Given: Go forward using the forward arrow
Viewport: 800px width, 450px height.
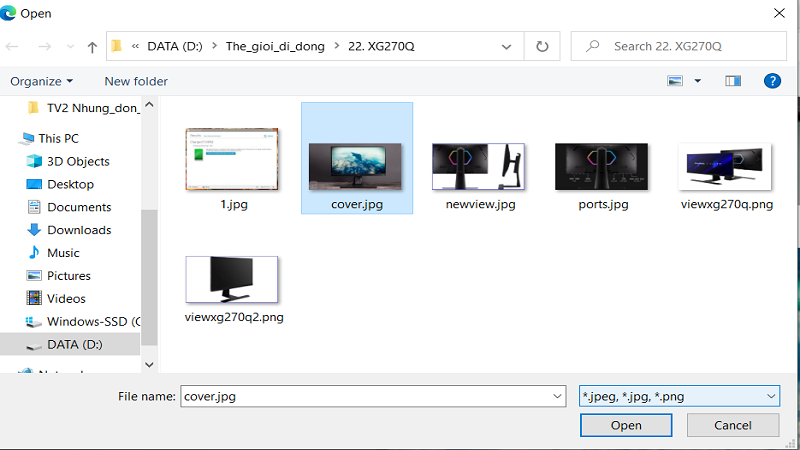Looking at the screenshot, I should pyautogui.click(x=44, y=46).
